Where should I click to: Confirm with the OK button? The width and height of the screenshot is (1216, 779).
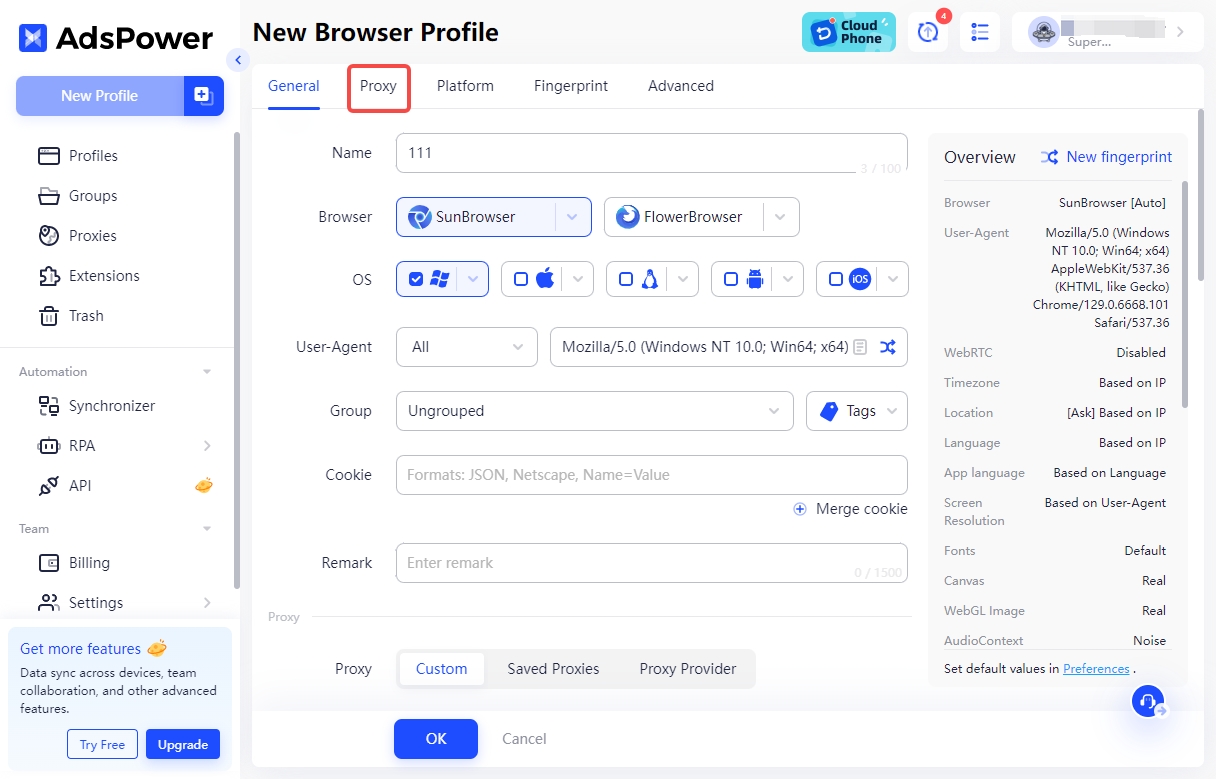436,739
